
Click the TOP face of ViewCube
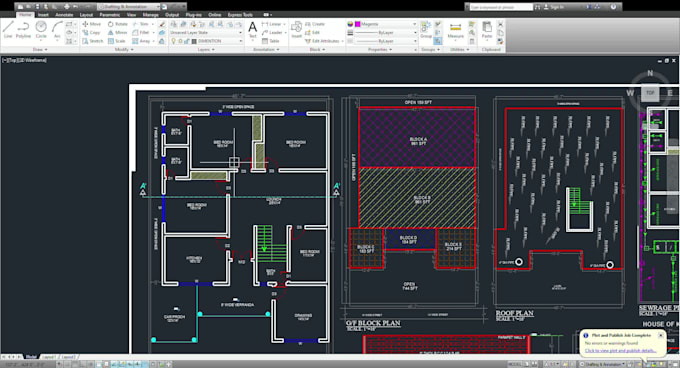(650, 93)
